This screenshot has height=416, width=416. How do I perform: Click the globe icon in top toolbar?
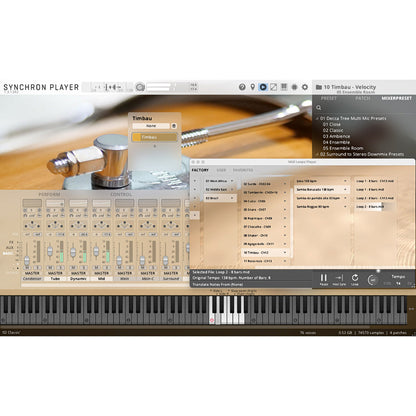click(x=294, y=87)
